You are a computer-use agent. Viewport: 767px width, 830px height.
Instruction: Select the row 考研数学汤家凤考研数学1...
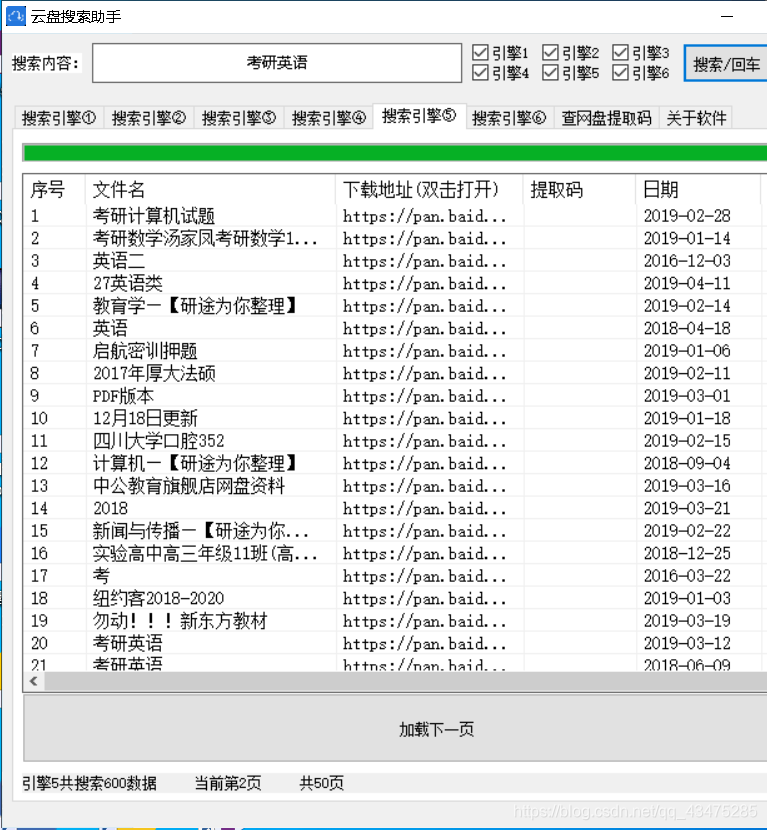[x=395, y=238]
